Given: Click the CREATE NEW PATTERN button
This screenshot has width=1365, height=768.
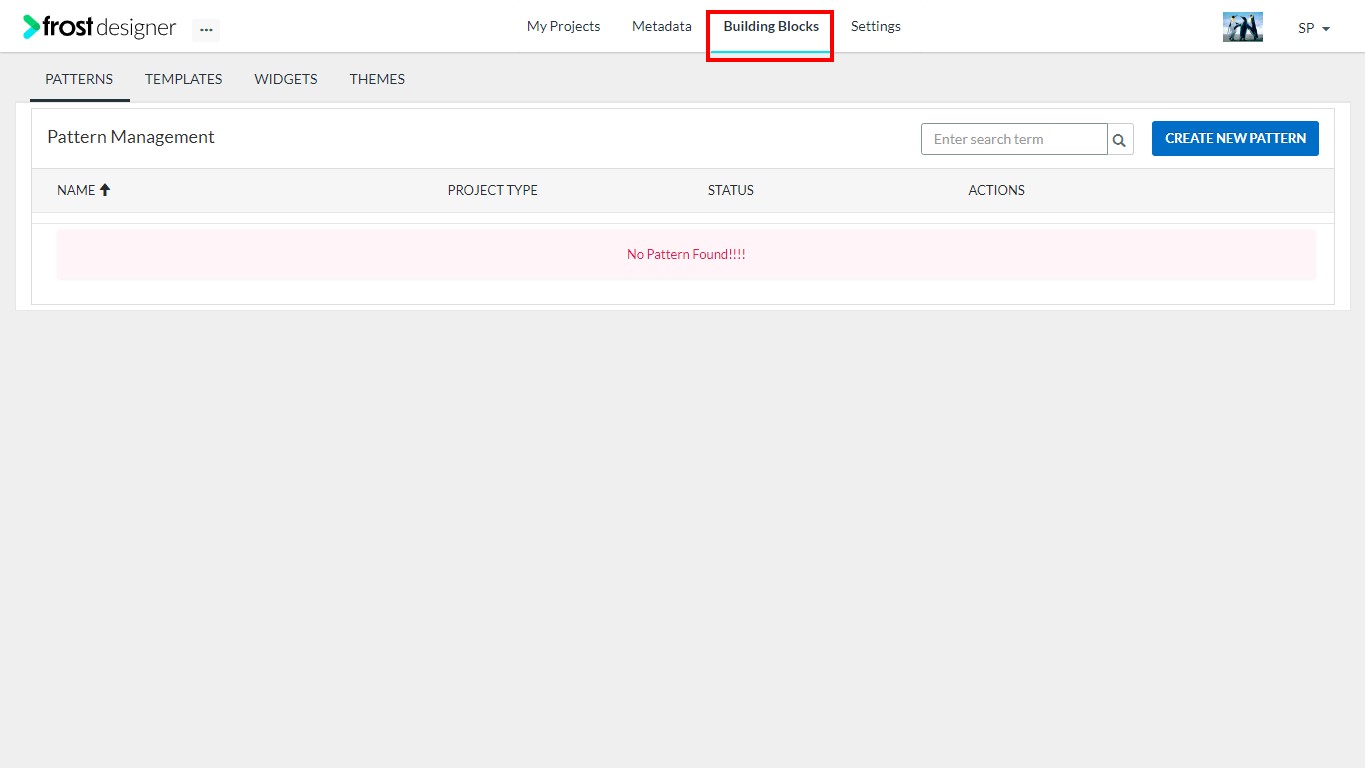Looking at the screenshot, I should pos(1235,138).
